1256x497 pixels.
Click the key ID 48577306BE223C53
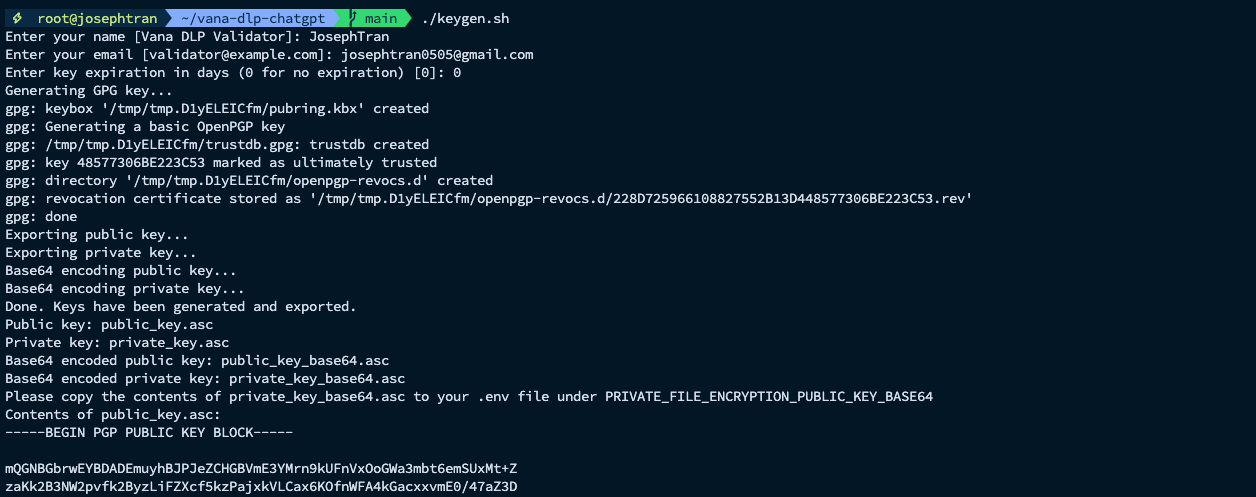tap(141, 163)
